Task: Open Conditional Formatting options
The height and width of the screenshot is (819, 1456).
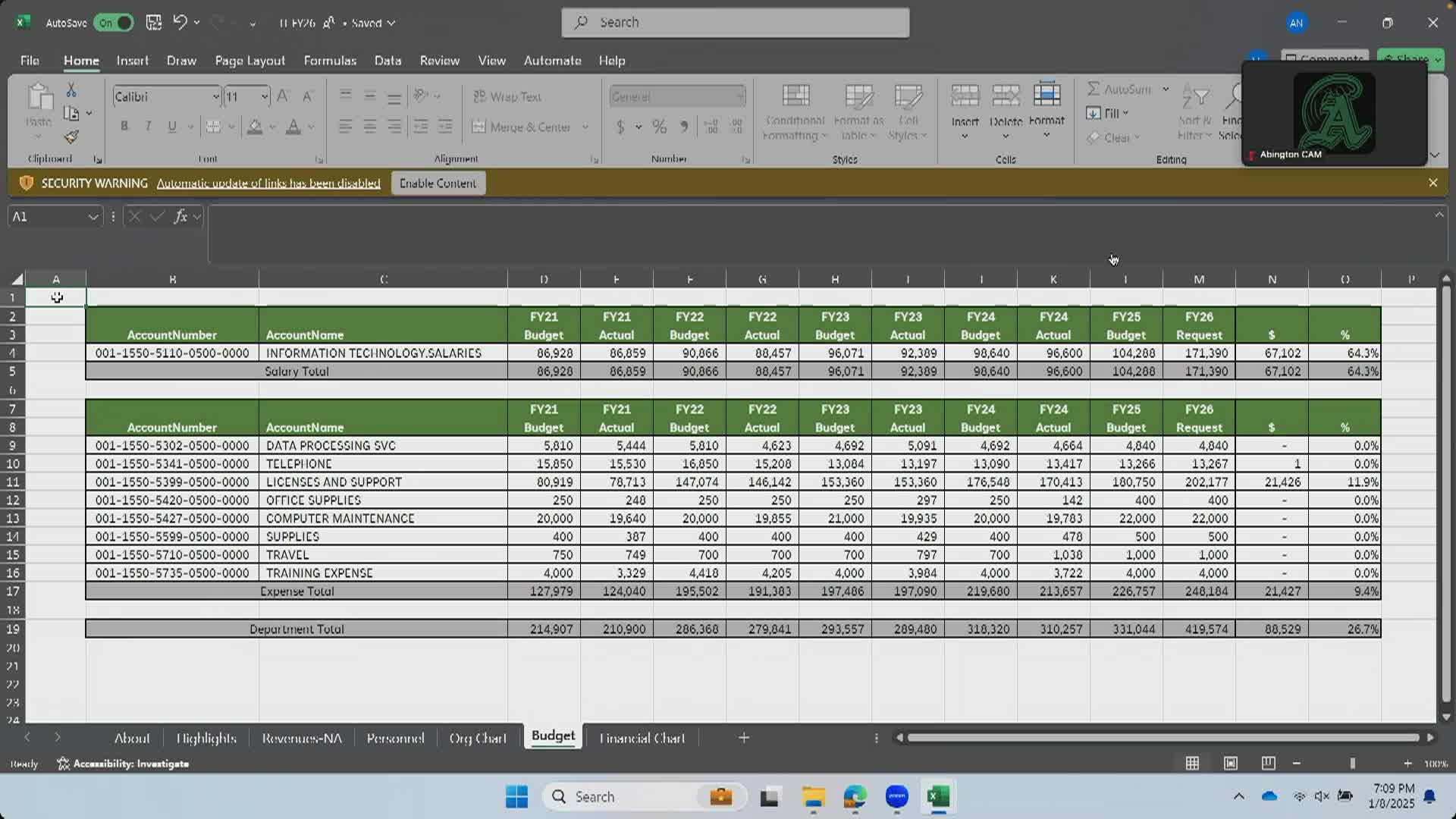Action: [795, 111]
